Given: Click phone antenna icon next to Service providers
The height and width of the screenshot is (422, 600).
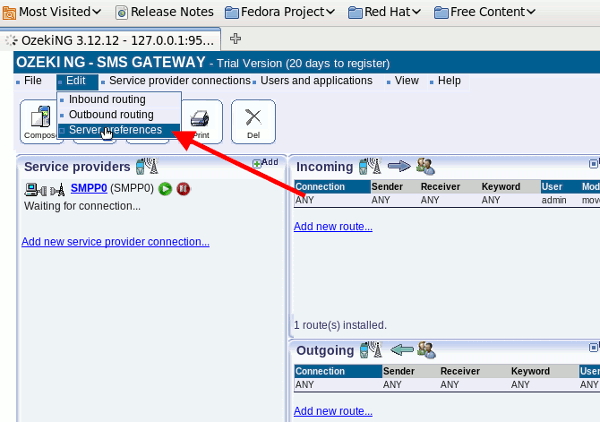Looking at the screenshot, I should click(x=147, y=166).
